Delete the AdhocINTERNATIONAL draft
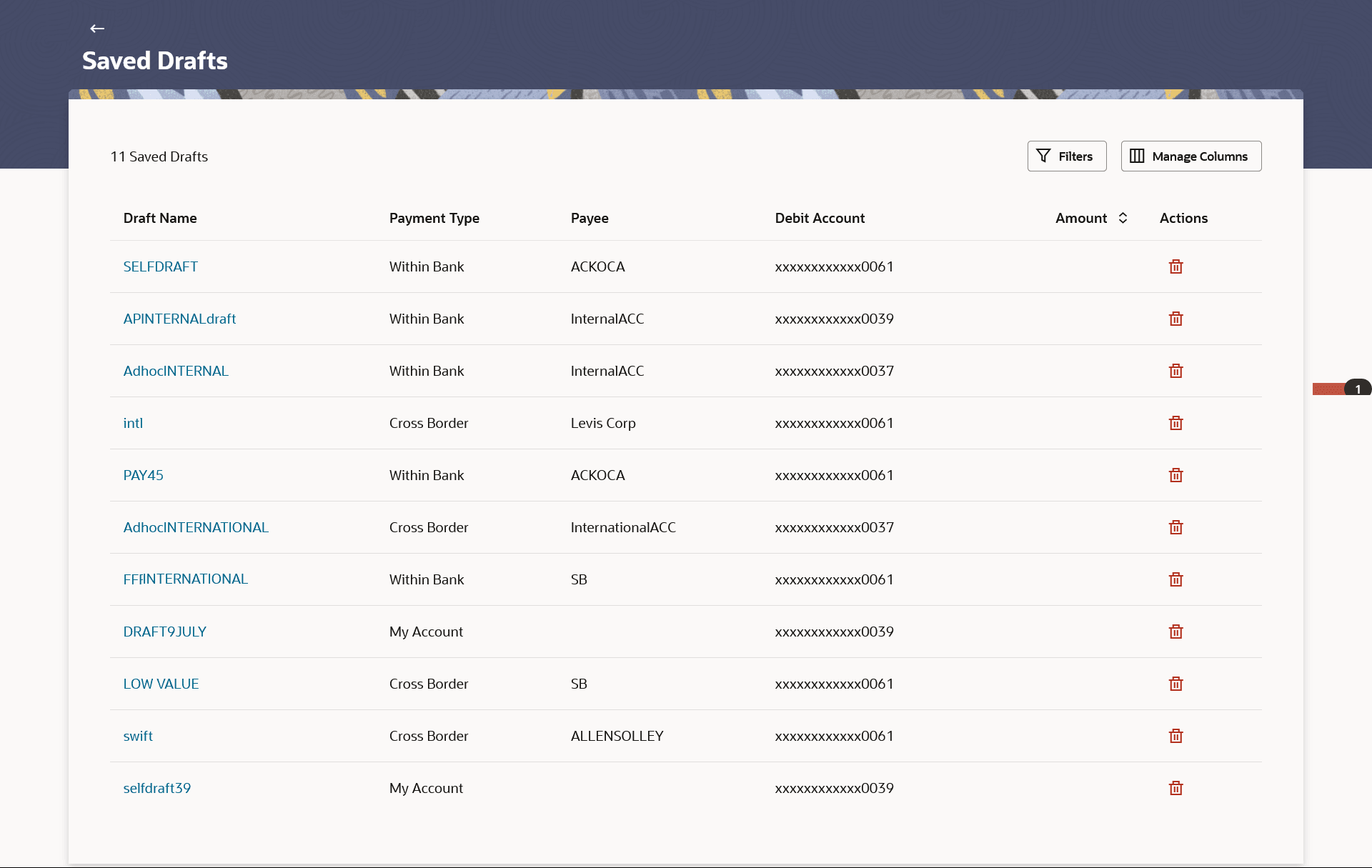The height and width of the screenshot is (868, 1372). [x=1175, y=527]
